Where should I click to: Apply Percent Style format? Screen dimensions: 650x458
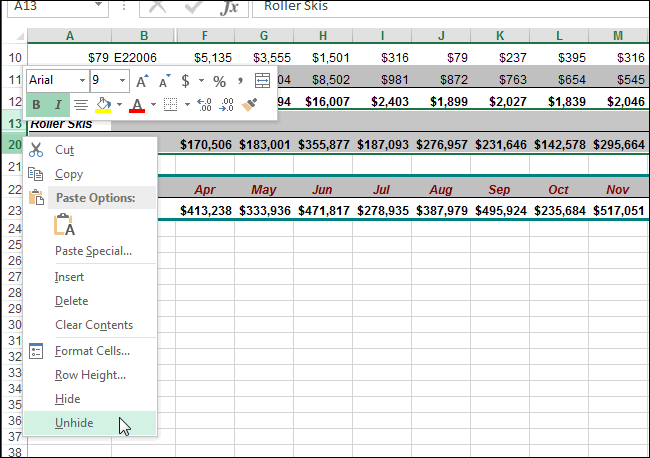pos(219,81)
